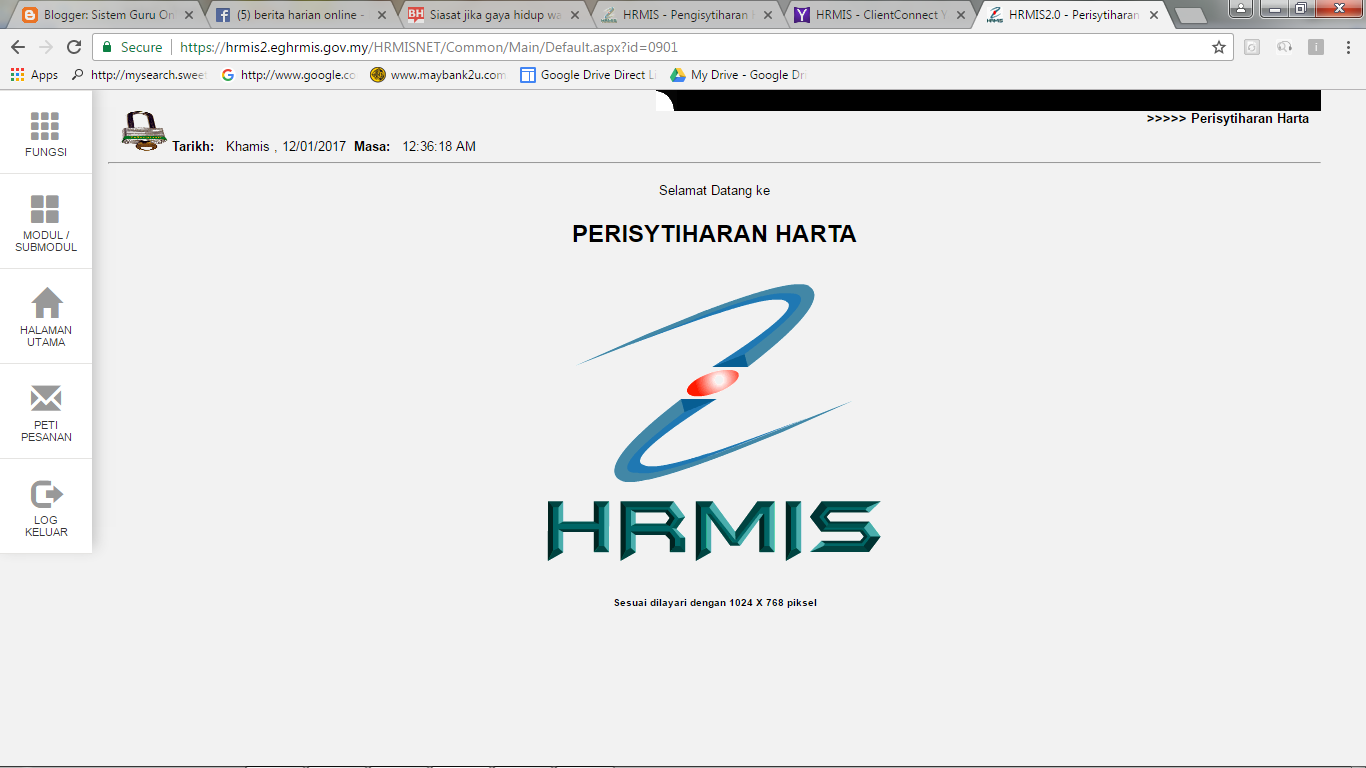This screenshot has height=768, width=1366.
Task: Go to HALAMAN UTAMA home icon
Action: (46, 302)
